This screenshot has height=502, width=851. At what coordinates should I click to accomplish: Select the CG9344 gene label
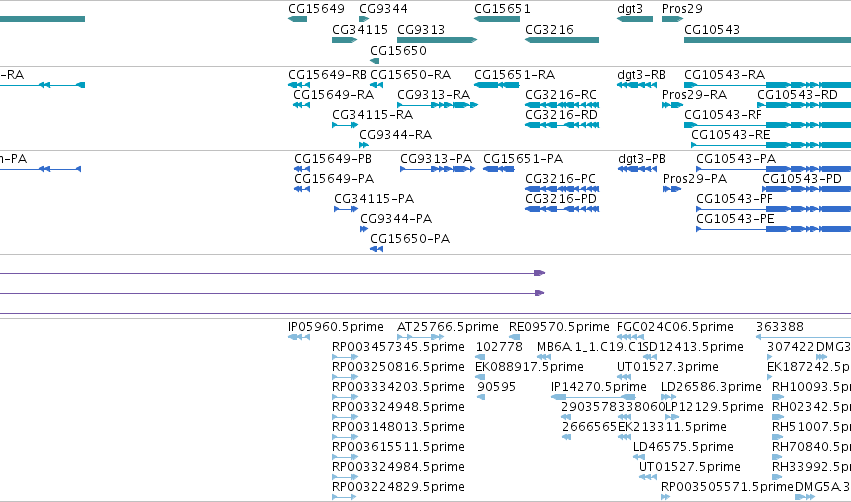coord(383,9)
